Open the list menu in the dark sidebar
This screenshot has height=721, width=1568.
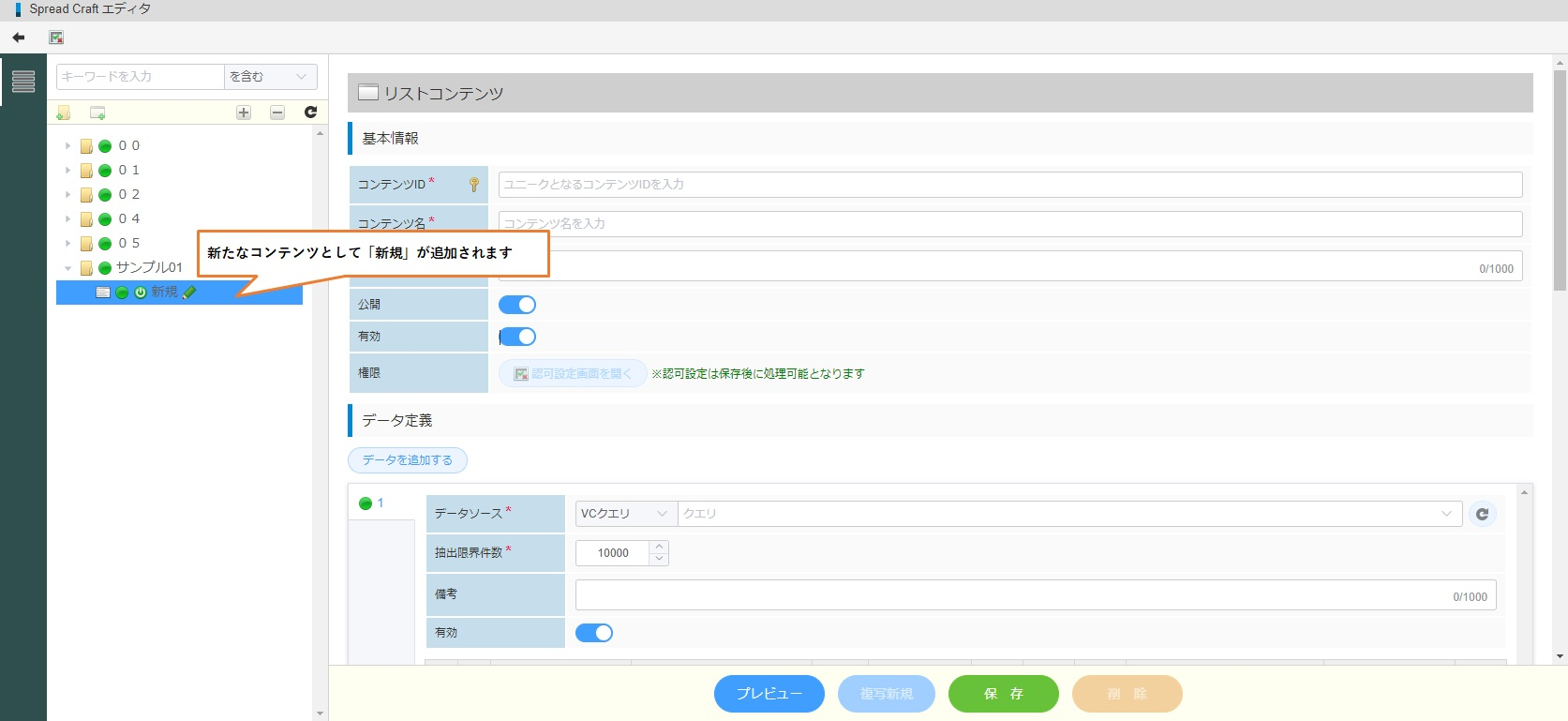[23, 82]
